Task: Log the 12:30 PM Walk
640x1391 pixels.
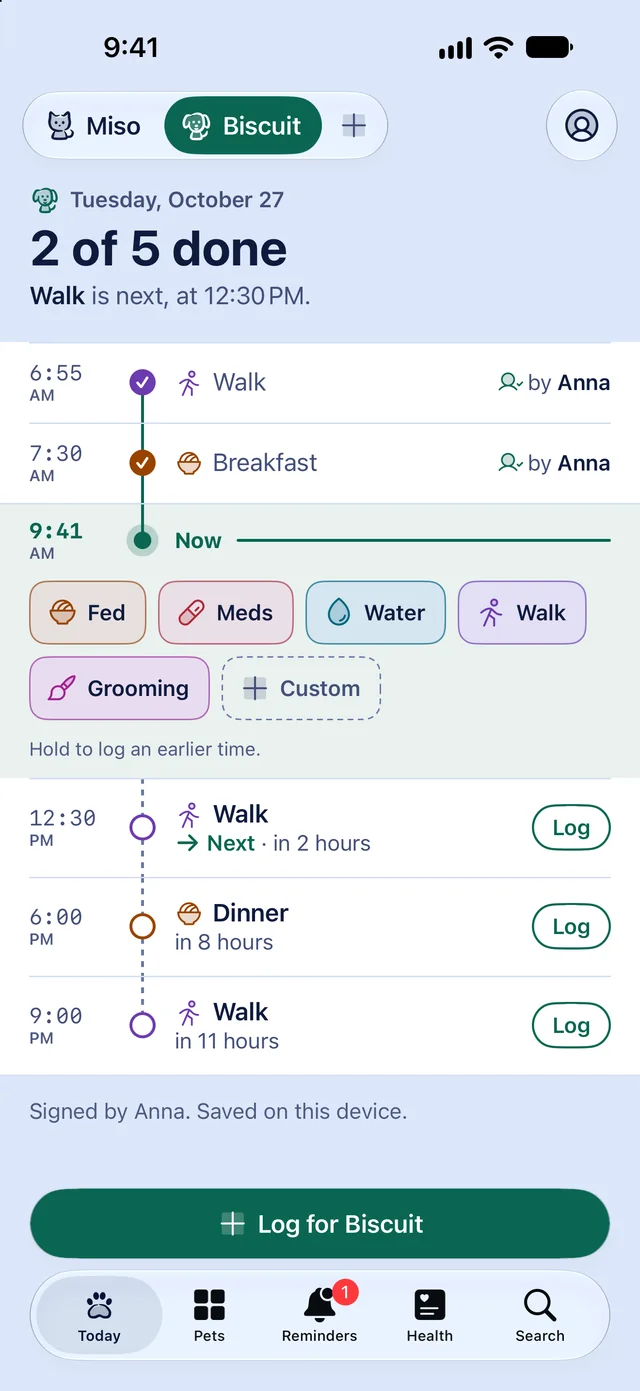Action: [570, 828]
